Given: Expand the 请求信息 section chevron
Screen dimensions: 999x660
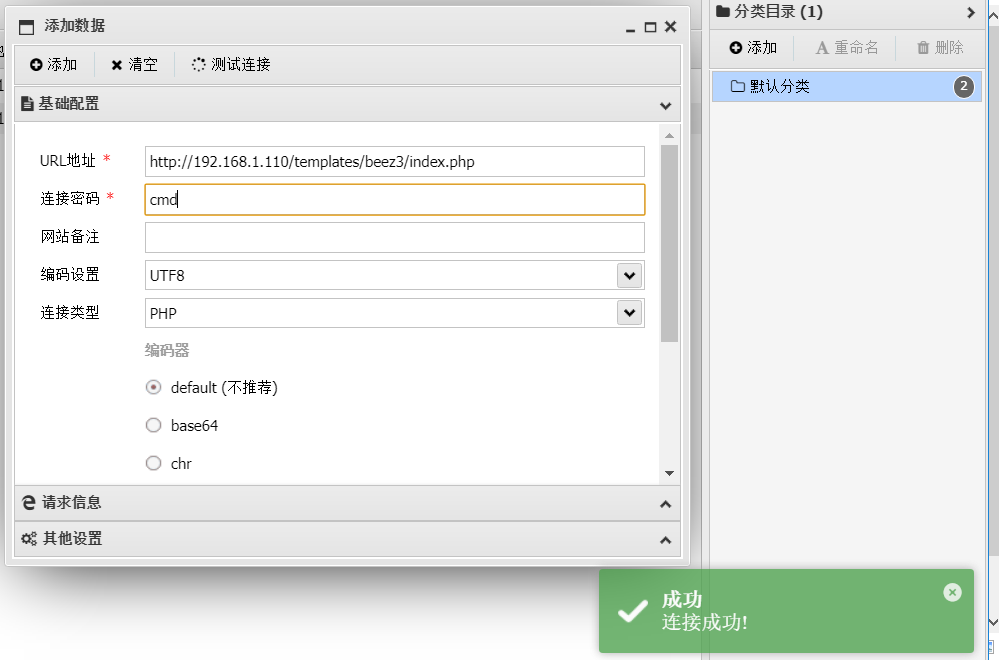Looking at the screenshot, I should (666, 504).
